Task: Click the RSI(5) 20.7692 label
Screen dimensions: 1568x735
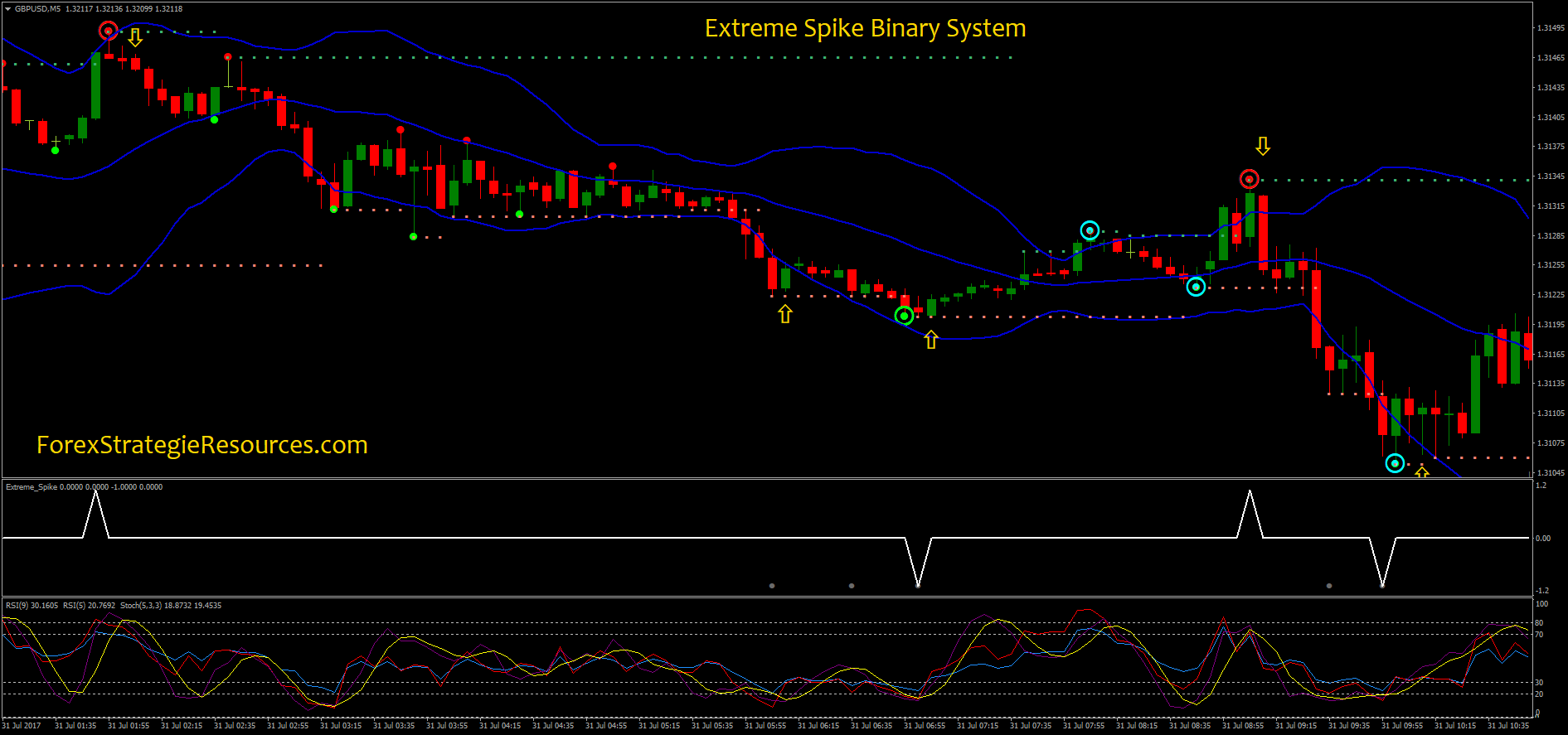Action: tap(89, 606)
